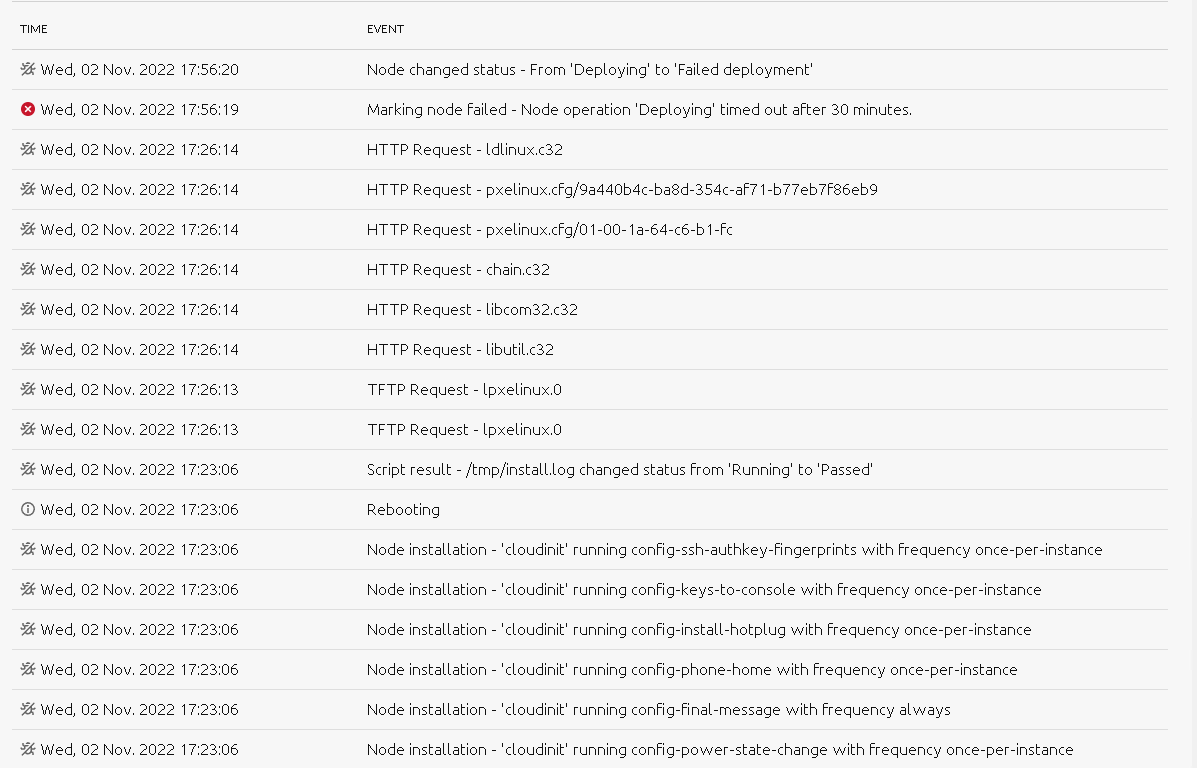Click the EVENT column header
This screenshot has width=1197, height=768.
pos(385,29)
